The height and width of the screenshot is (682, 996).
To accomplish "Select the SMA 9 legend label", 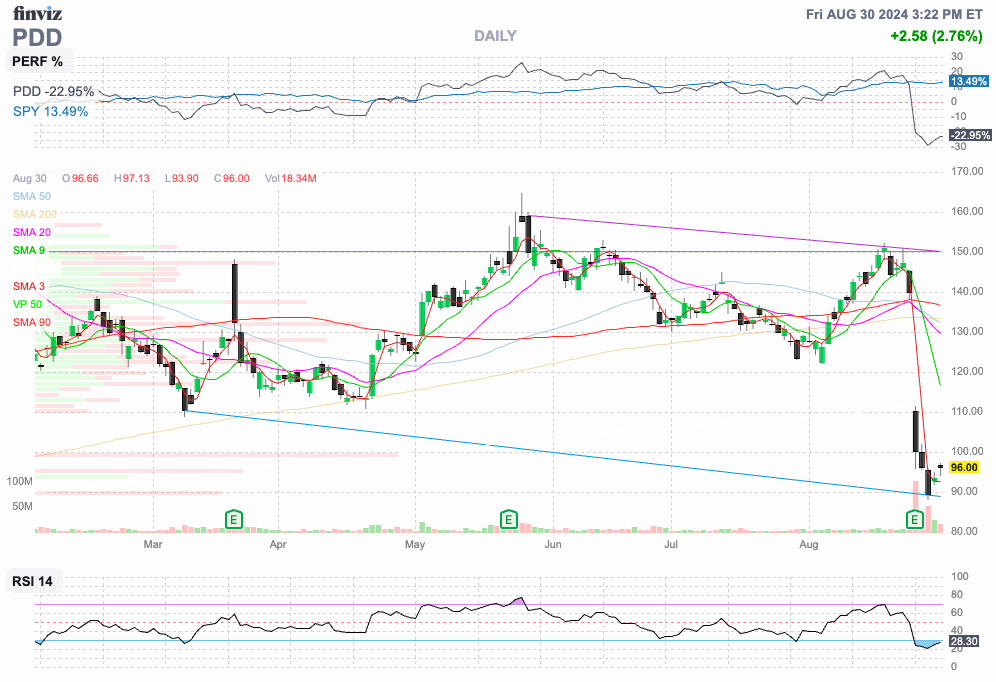I will [x=29, y=250].
